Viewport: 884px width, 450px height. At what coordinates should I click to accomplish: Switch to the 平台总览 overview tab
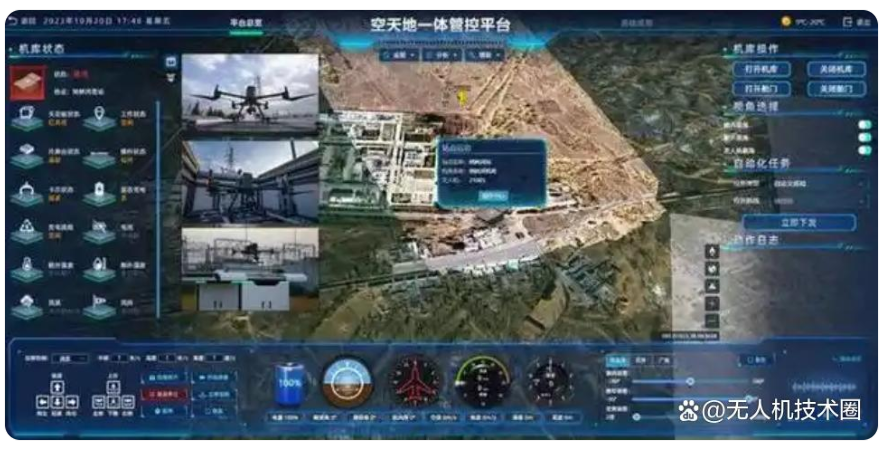246,21
